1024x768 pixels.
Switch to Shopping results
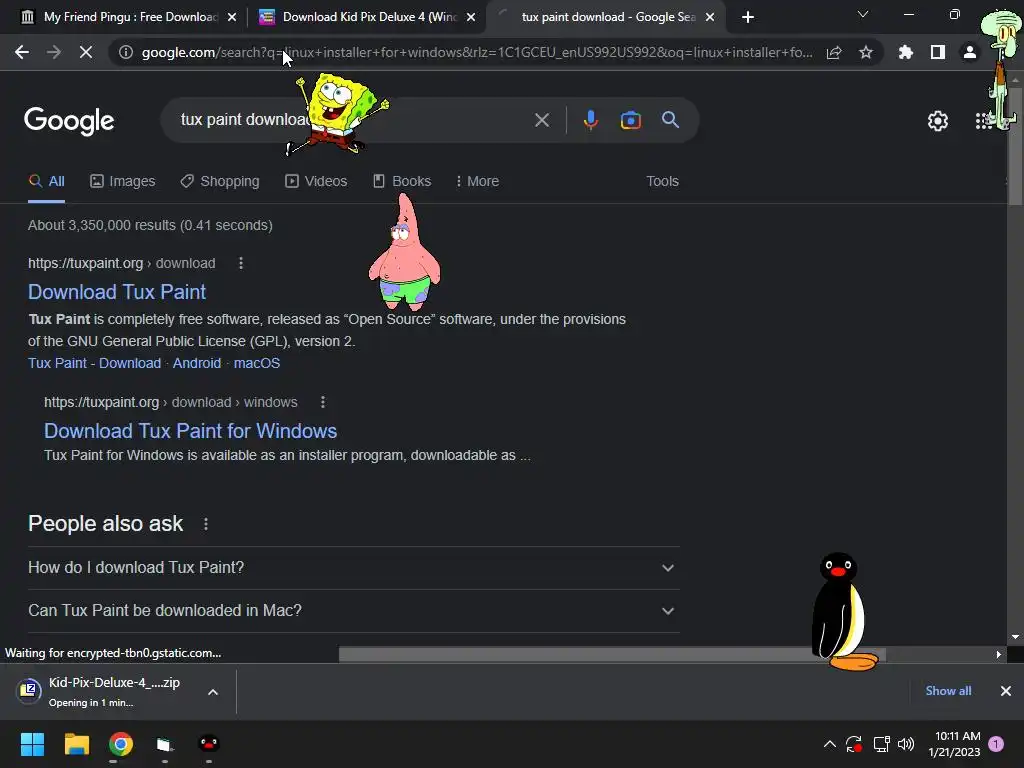220,182
